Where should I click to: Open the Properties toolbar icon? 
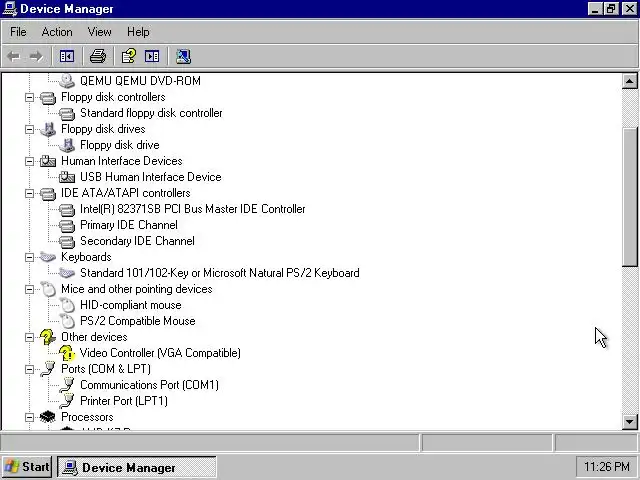pos(129,56)
